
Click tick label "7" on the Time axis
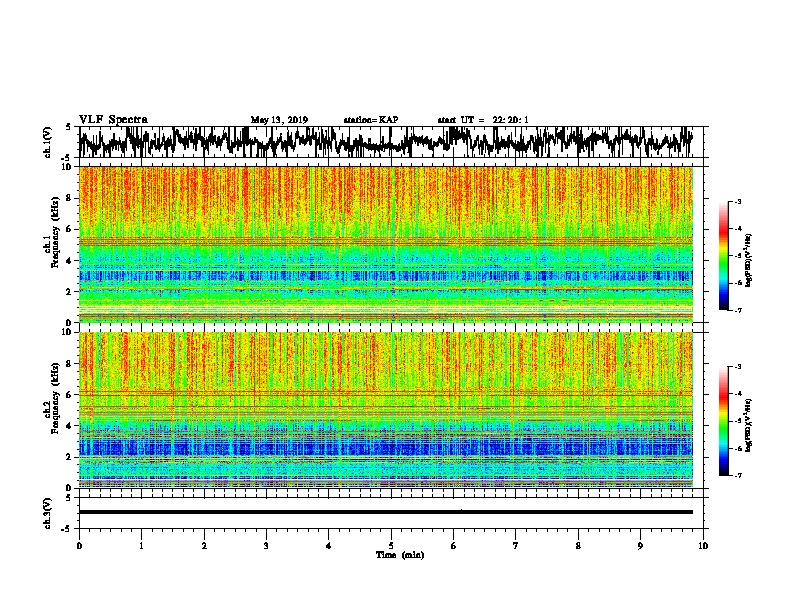pos(516,545)
